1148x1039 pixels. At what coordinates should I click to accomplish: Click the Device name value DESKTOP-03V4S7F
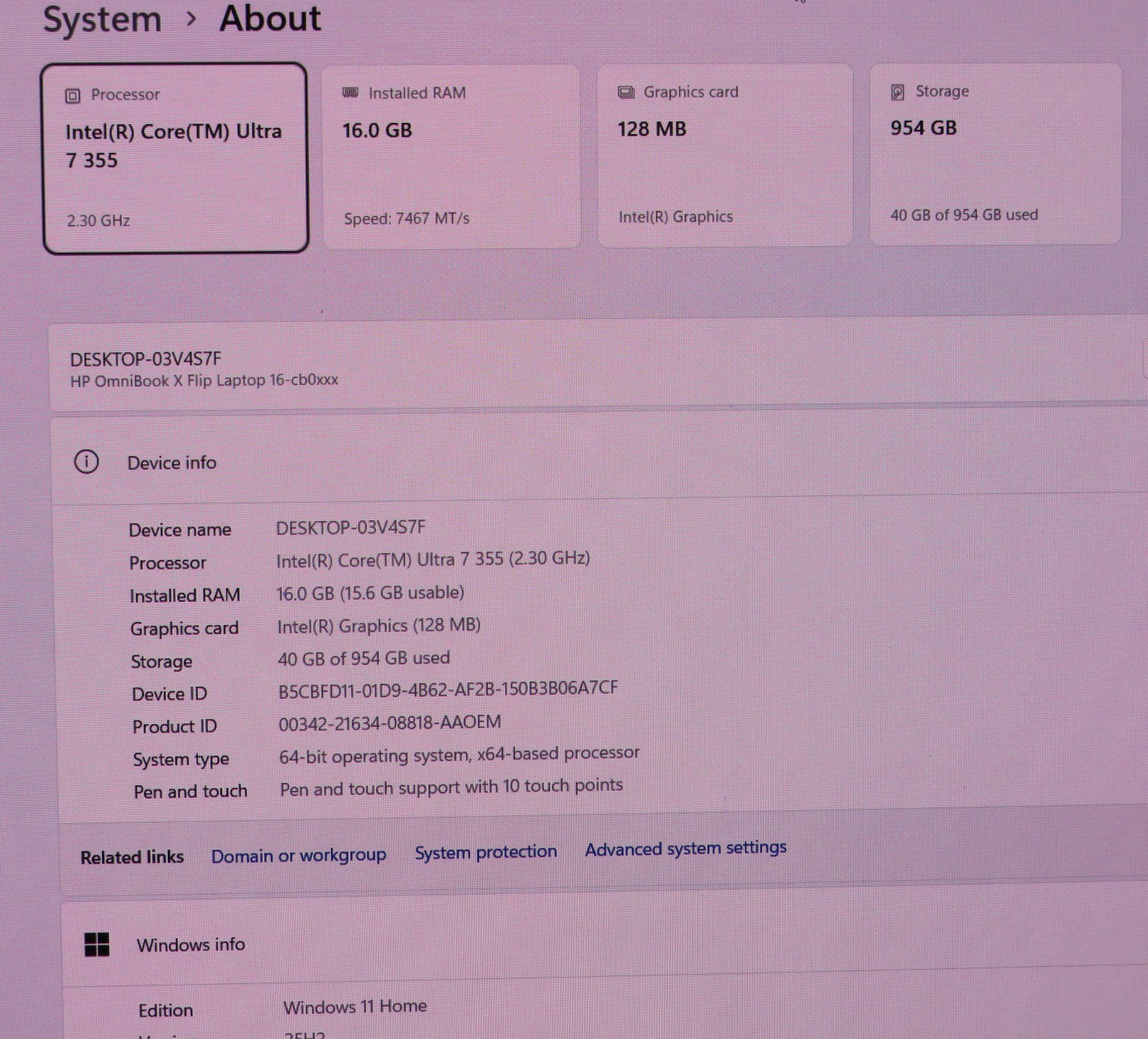[x=351, y=527]
